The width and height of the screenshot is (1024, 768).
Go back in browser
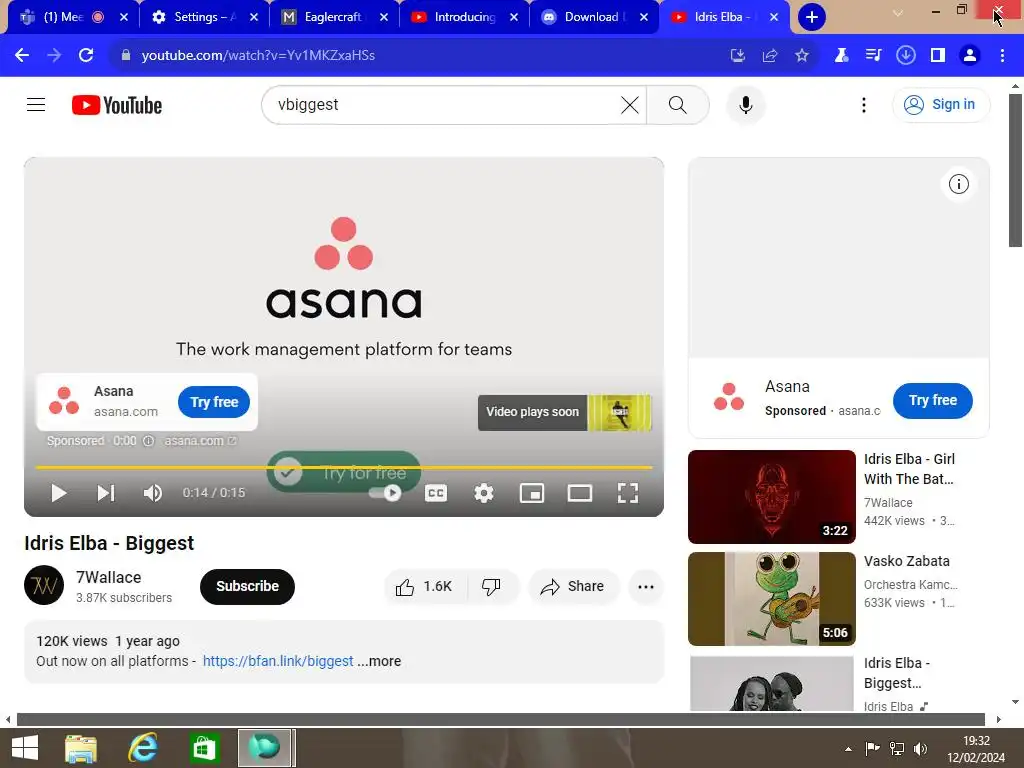point(22,55)
